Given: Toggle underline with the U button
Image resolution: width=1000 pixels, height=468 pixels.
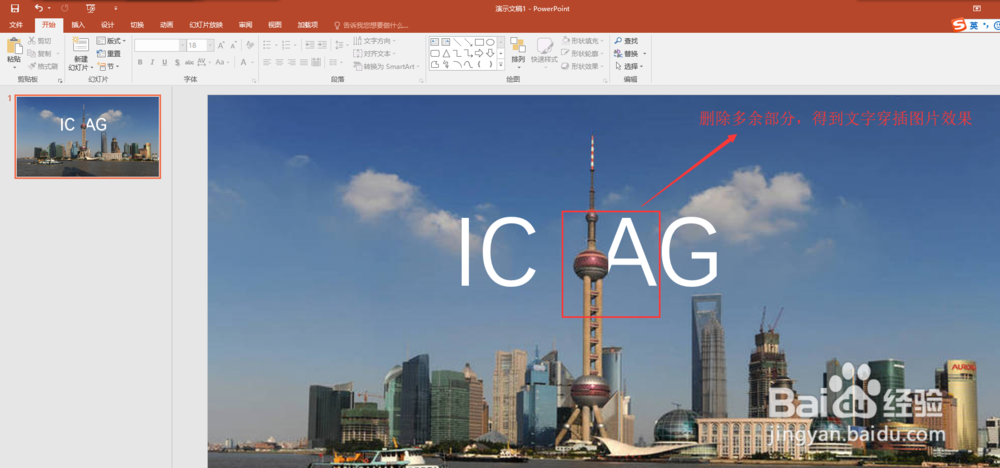Looking at the screenshot, I should pyautogui.click(x=165, y=62).
